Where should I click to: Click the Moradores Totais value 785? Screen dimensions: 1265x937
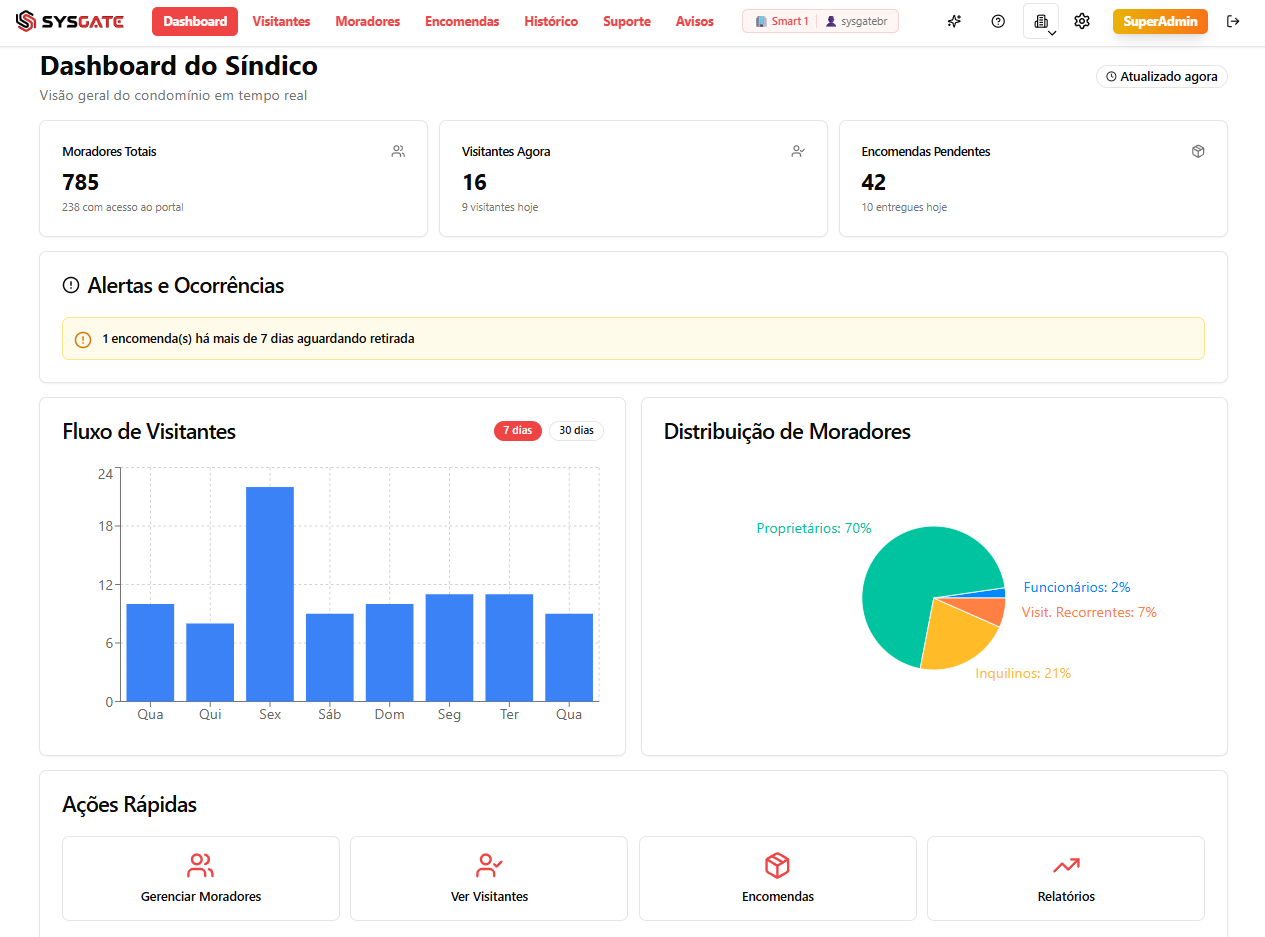[x=81, y=182]
